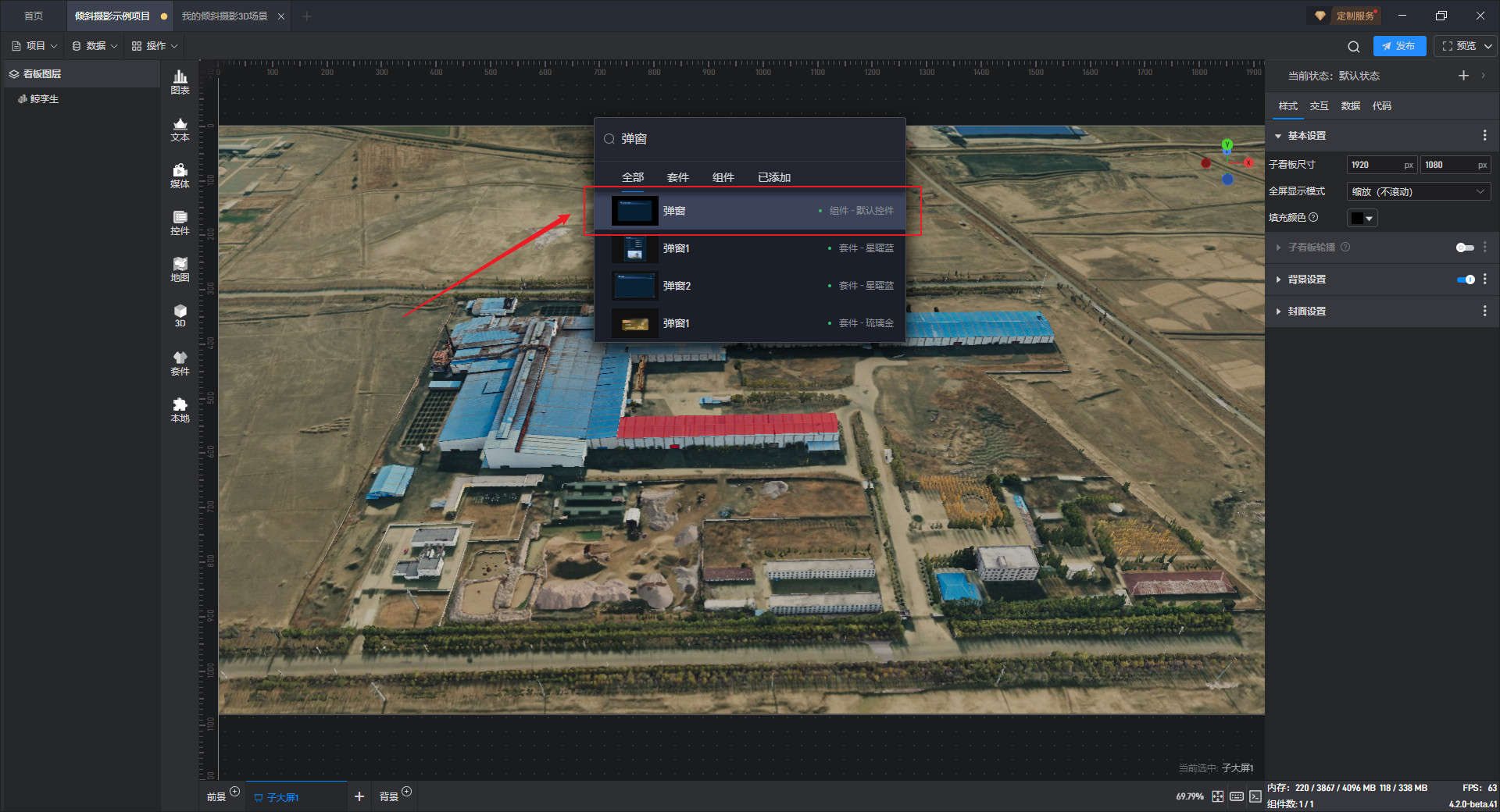Open the 套件 kit component panel
Screen dimensions: 1500x812
pos(180,363)
